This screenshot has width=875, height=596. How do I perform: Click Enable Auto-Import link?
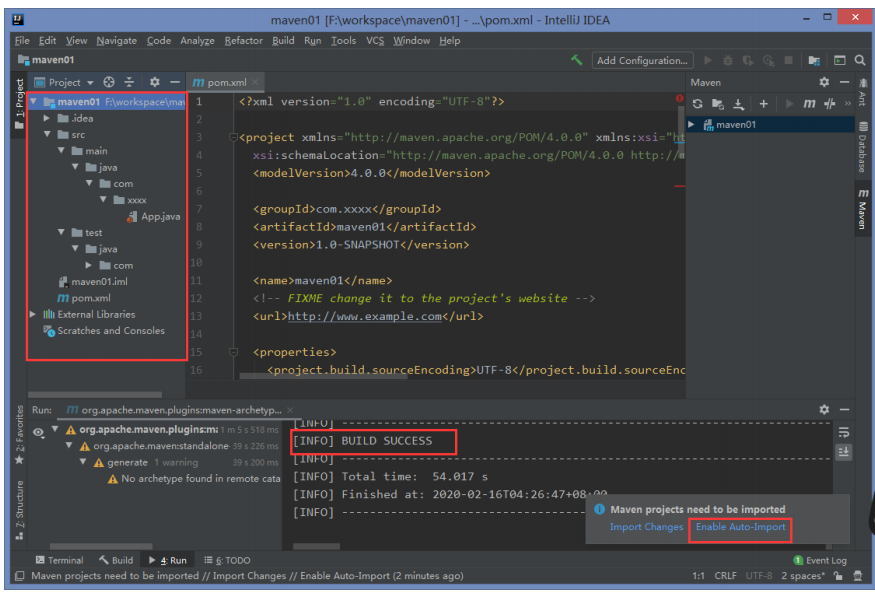click(740, 527)
